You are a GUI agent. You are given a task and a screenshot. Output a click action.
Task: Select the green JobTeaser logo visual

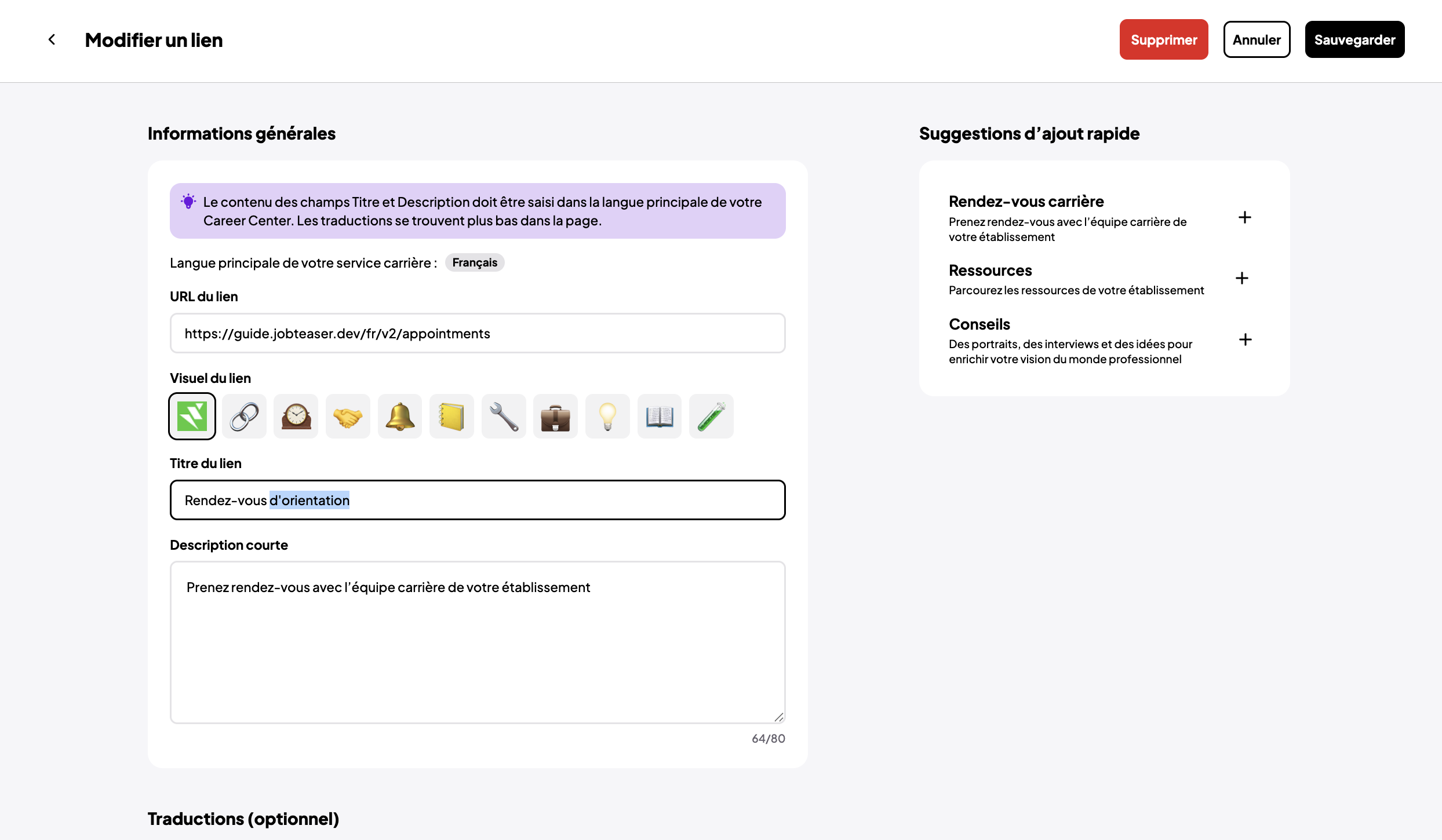pos(192,416)
